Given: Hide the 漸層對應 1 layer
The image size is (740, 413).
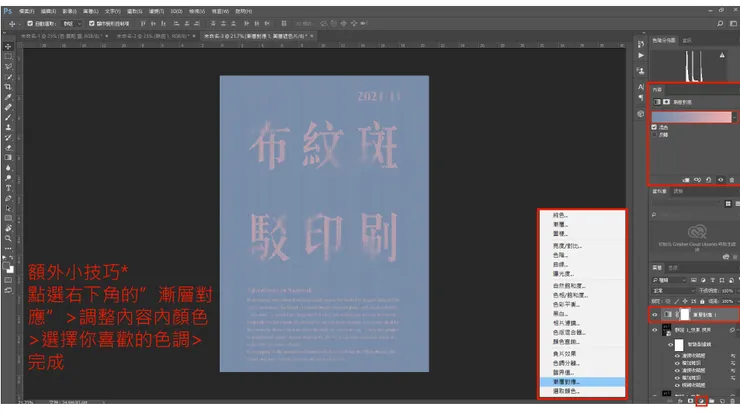Looking at the screenshot, I should click(655, 315).
